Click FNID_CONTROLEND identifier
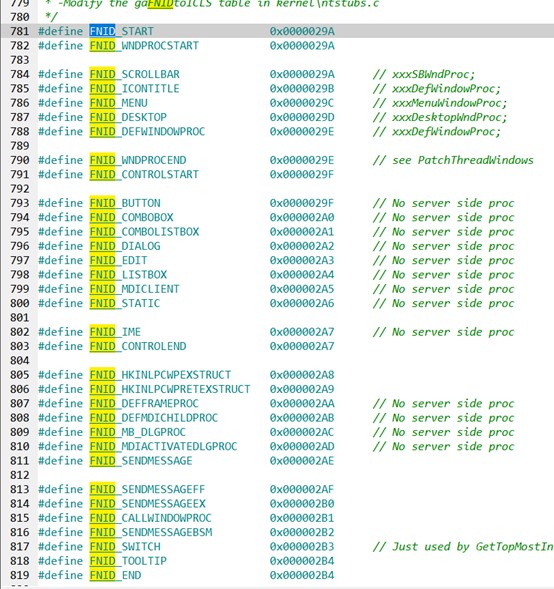 point(138,346)
